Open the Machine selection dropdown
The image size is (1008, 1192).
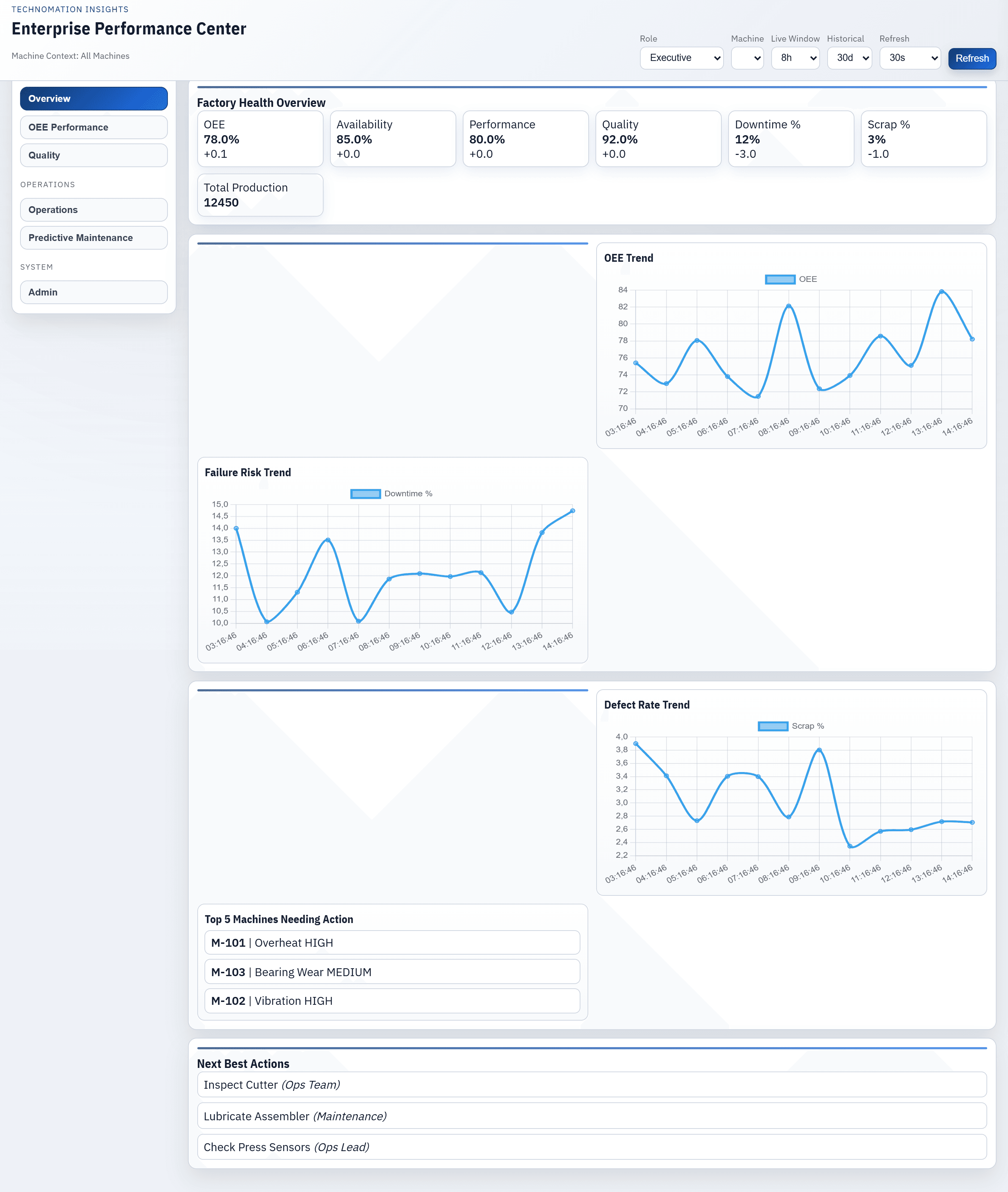(x=748, y=58)
